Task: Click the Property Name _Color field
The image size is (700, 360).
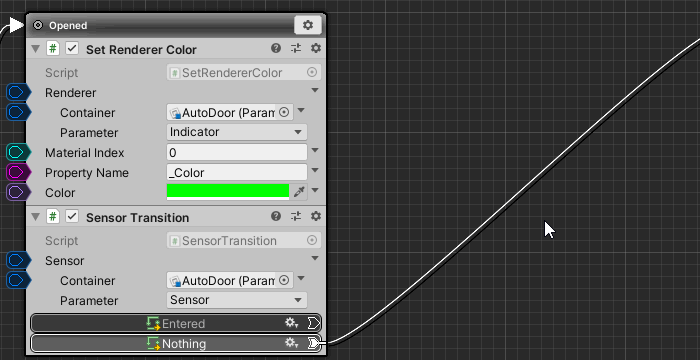Action: click(237, 172)
